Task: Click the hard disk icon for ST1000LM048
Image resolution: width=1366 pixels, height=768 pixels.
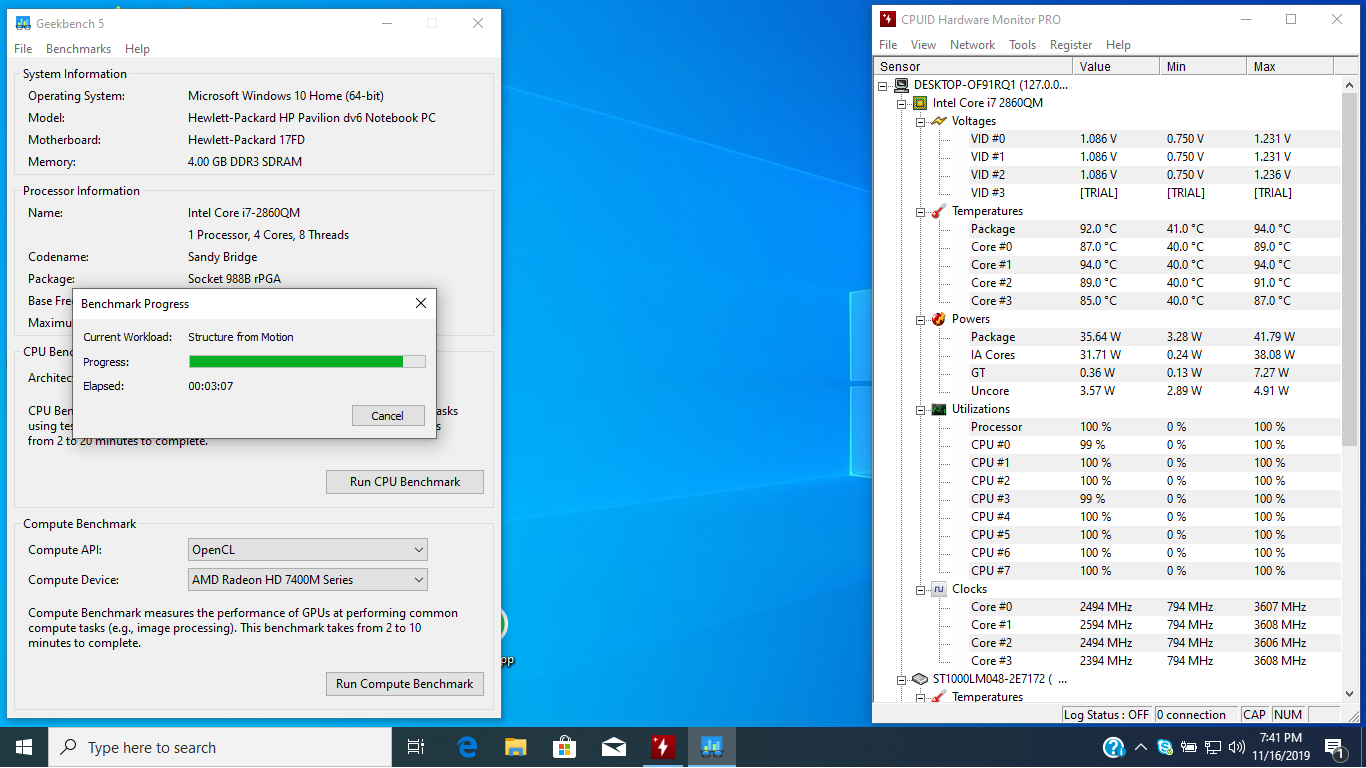Action: point(922,678)
